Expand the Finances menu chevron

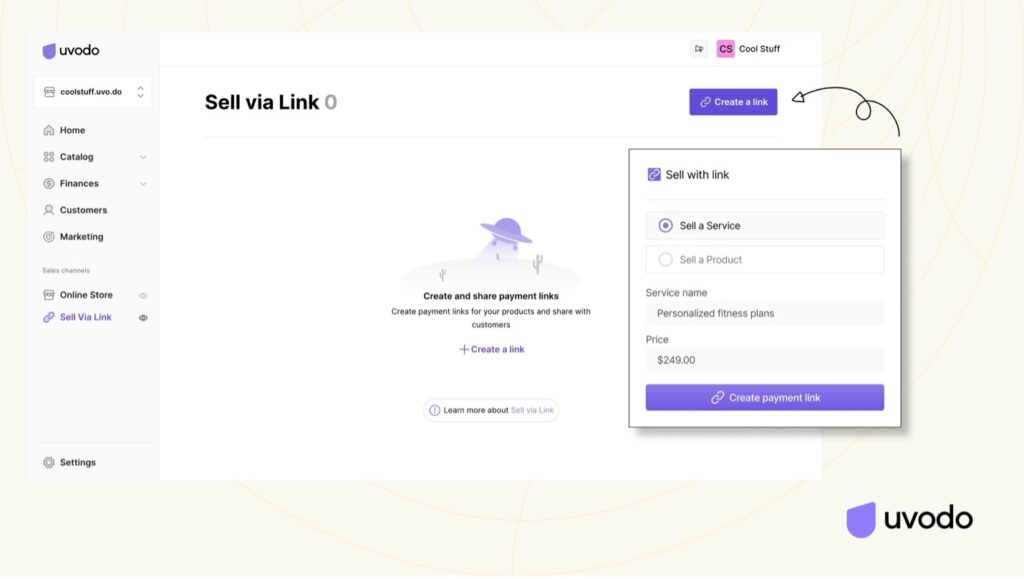click(143, 184)
